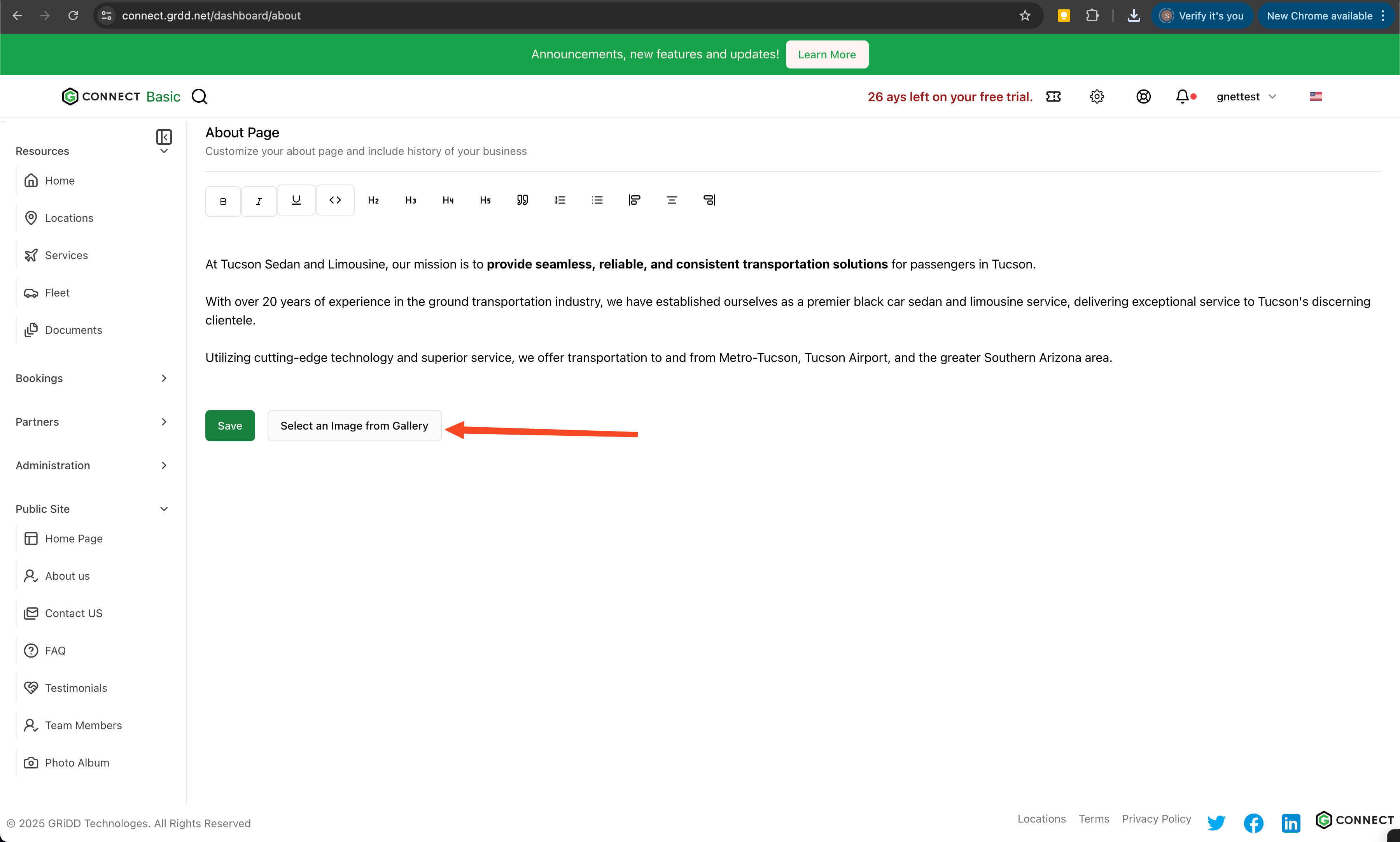This screenshot has width=1400, height=842.
Task: Click the green Save button
Action: coord(230,426)
